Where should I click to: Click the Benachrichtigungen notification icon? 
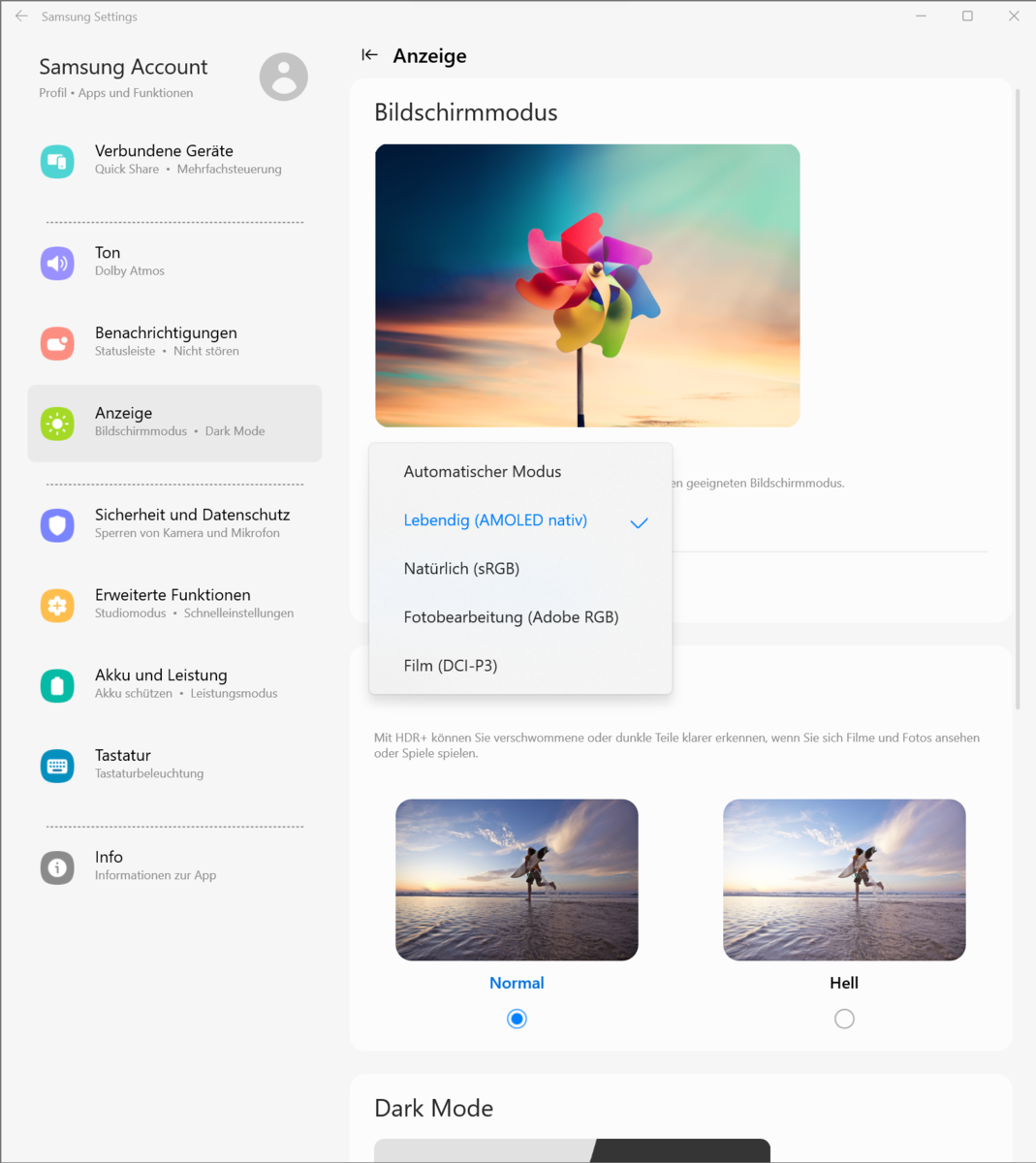tap(57, 343)
